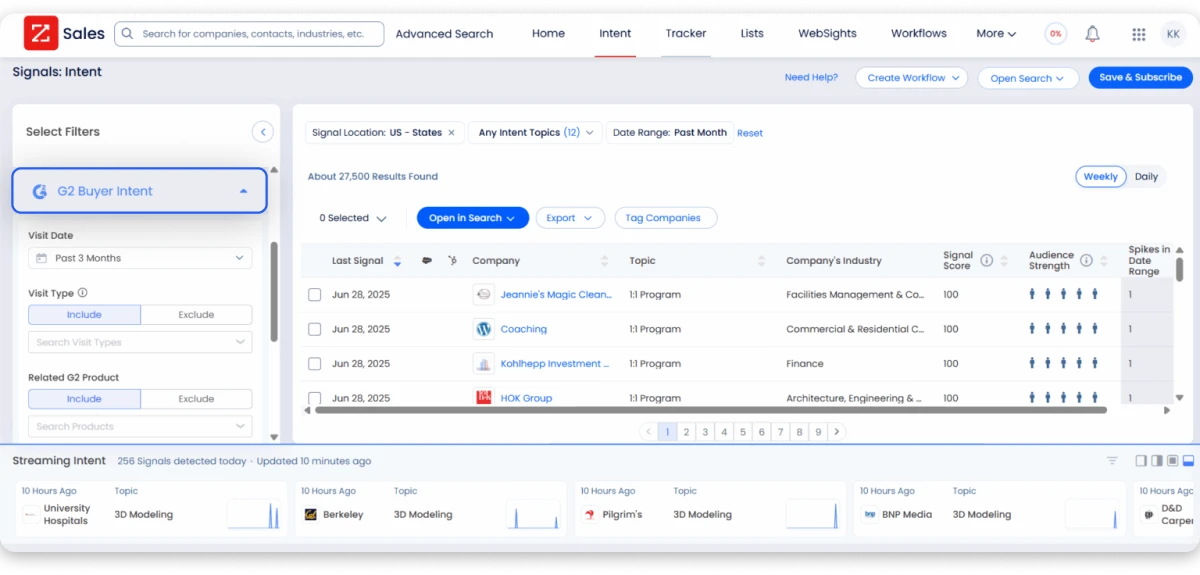Click the HOK Group company logo
This screenshot has height=575, width=1200.
(484, 398)
